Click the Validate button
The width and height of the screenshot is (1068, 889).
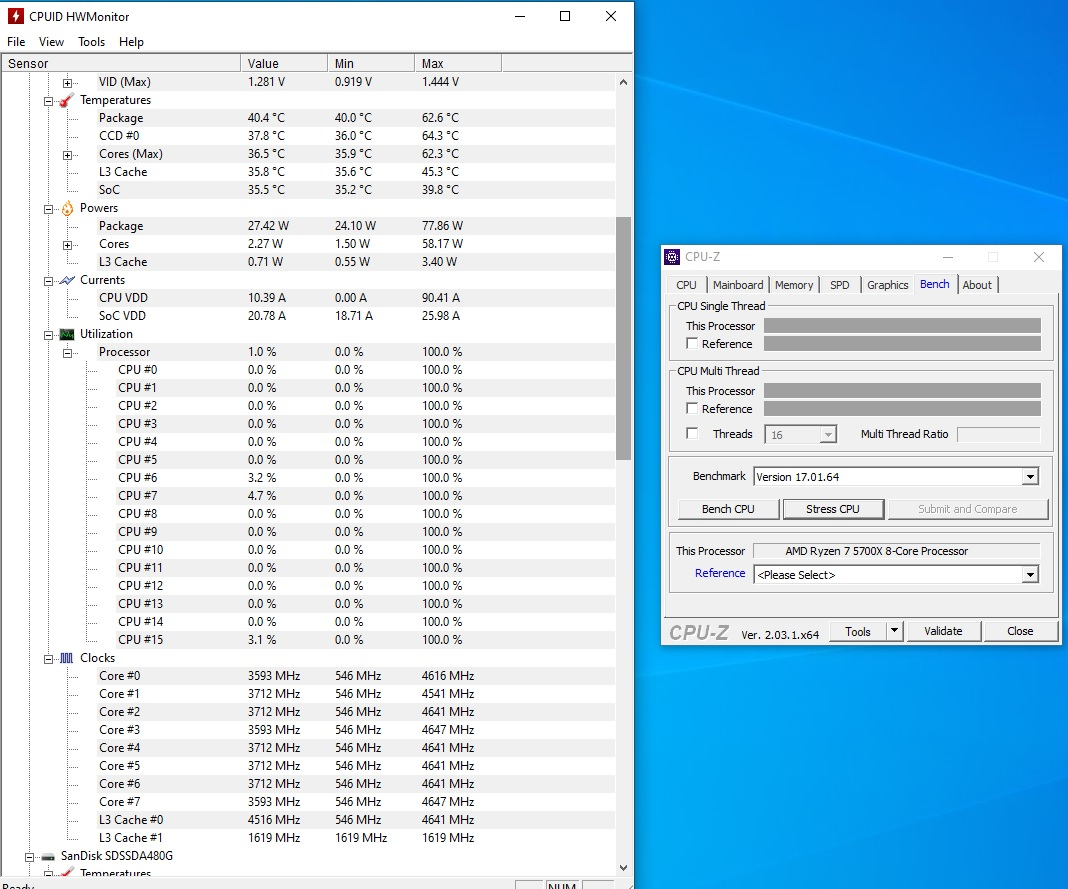point(943,631)
